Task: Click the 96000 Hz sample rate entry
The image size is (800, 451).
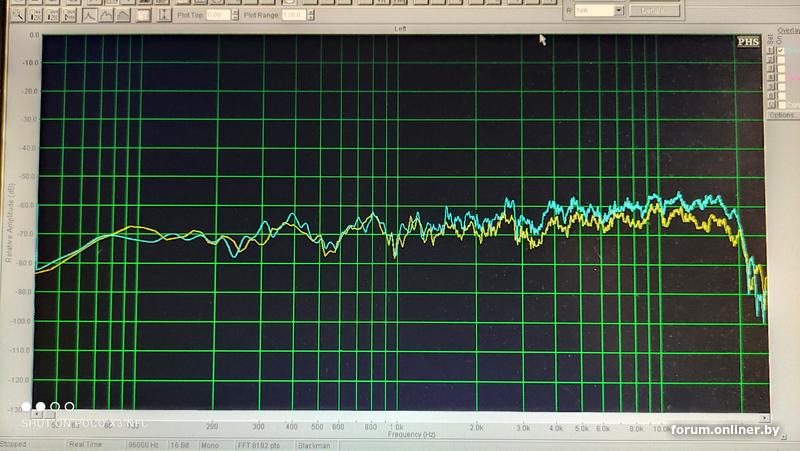Action: coord(145,445)
